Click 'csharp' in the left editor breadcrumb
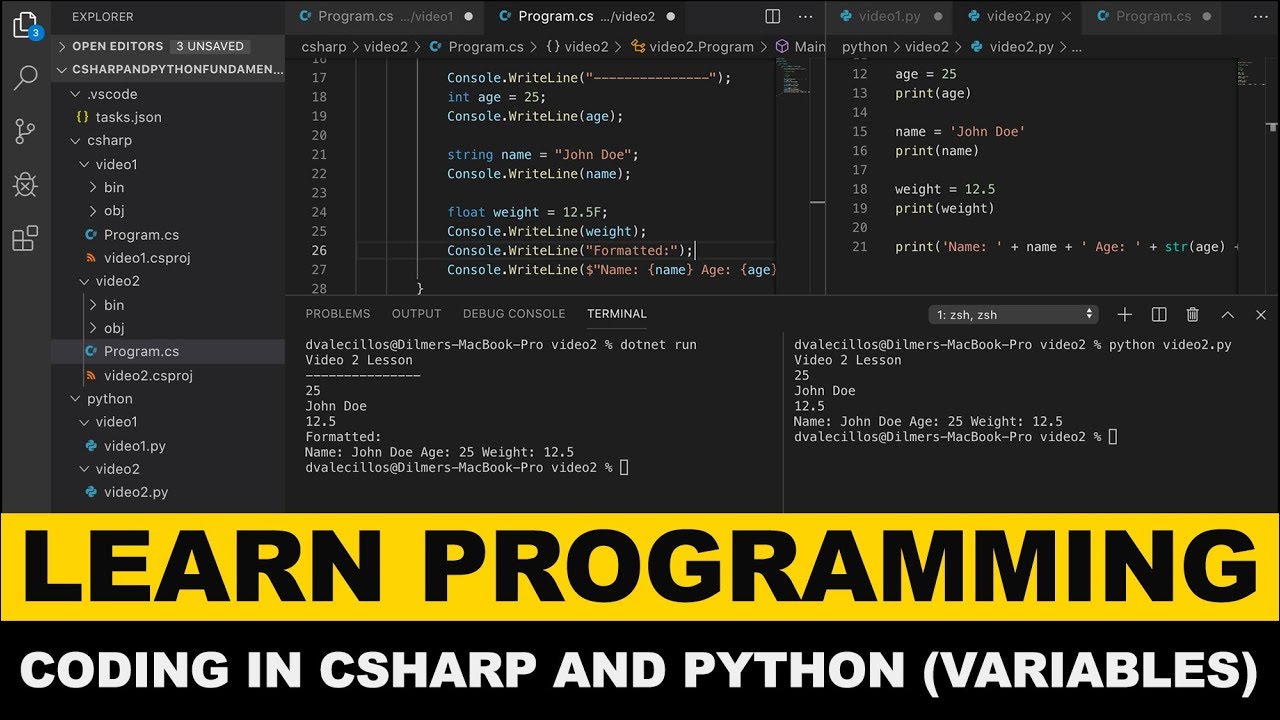Viewport: 1280px width, 720px height. coord(324,47)
